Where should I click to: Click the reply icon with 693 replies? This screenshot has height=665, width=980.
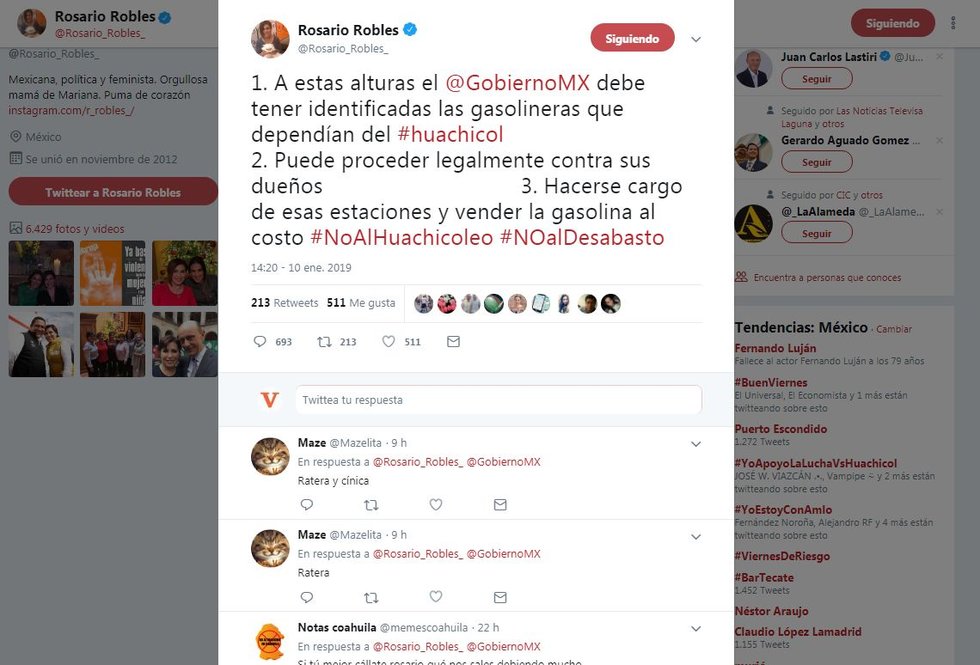point(260,341)
